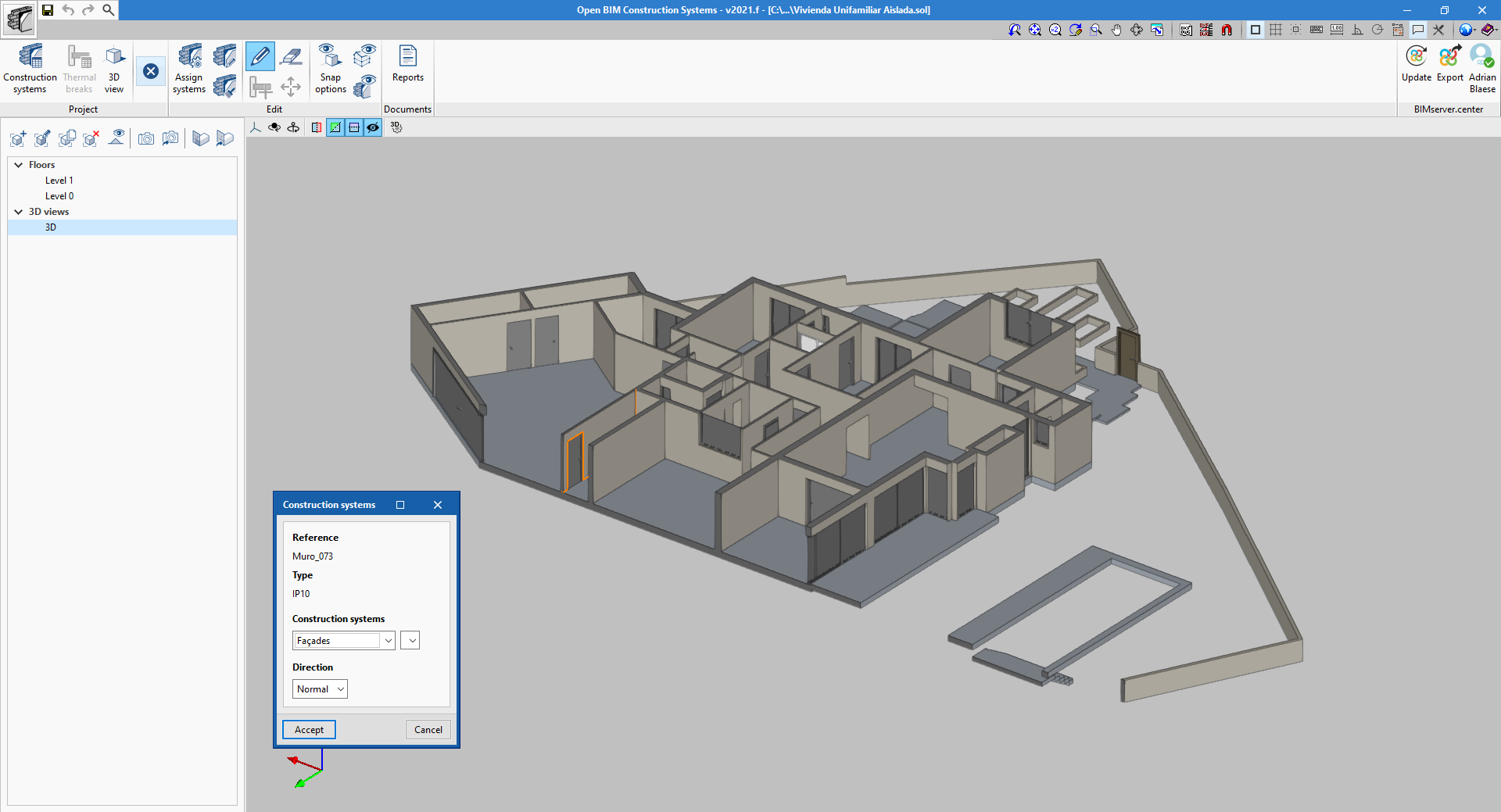Select Level 0 in Floors tree
The height and width of the screenshot is (812, 1501).
59,196
